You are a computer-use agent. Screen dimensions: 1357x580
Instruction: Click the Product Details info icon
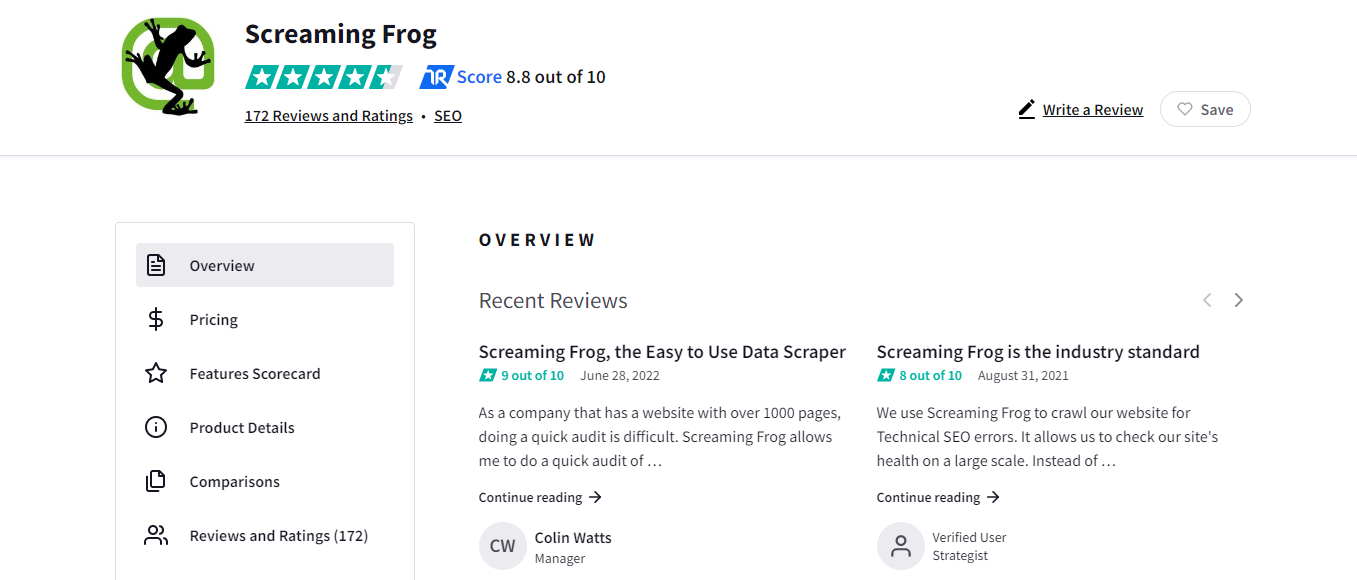[x=156, y=427]
